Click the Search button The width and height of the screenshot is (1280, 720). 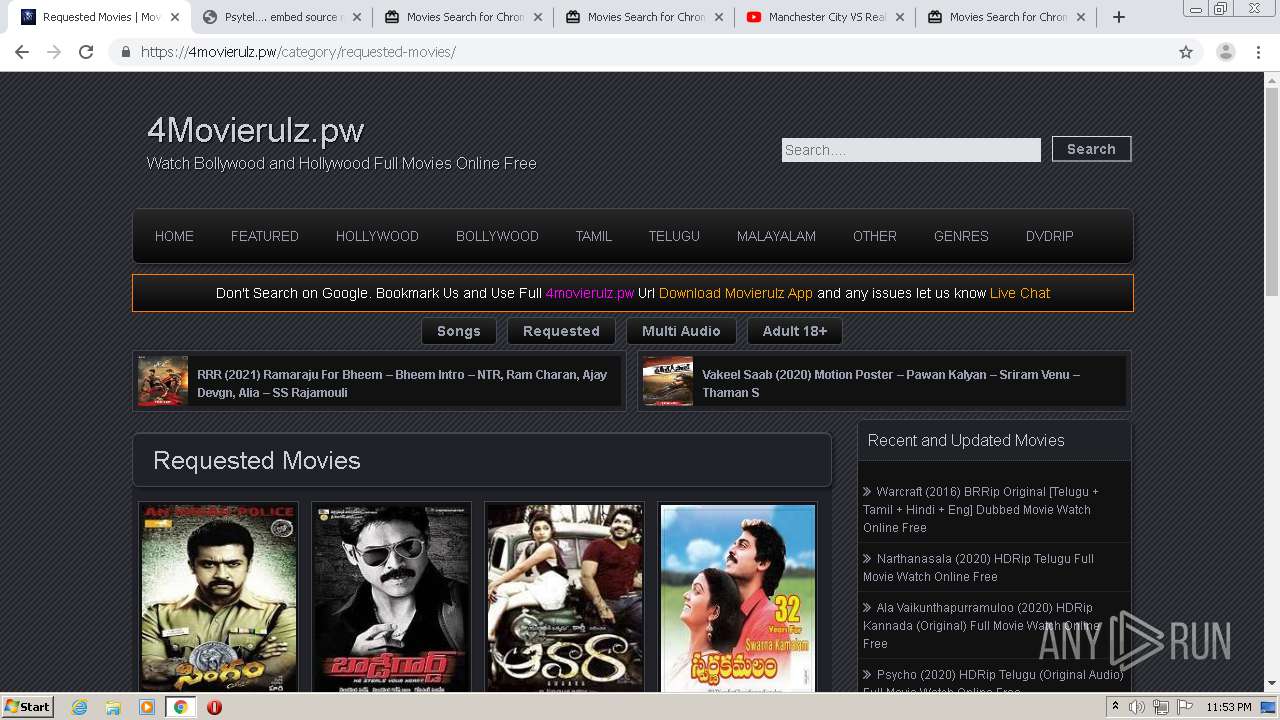click(1091, 149)
